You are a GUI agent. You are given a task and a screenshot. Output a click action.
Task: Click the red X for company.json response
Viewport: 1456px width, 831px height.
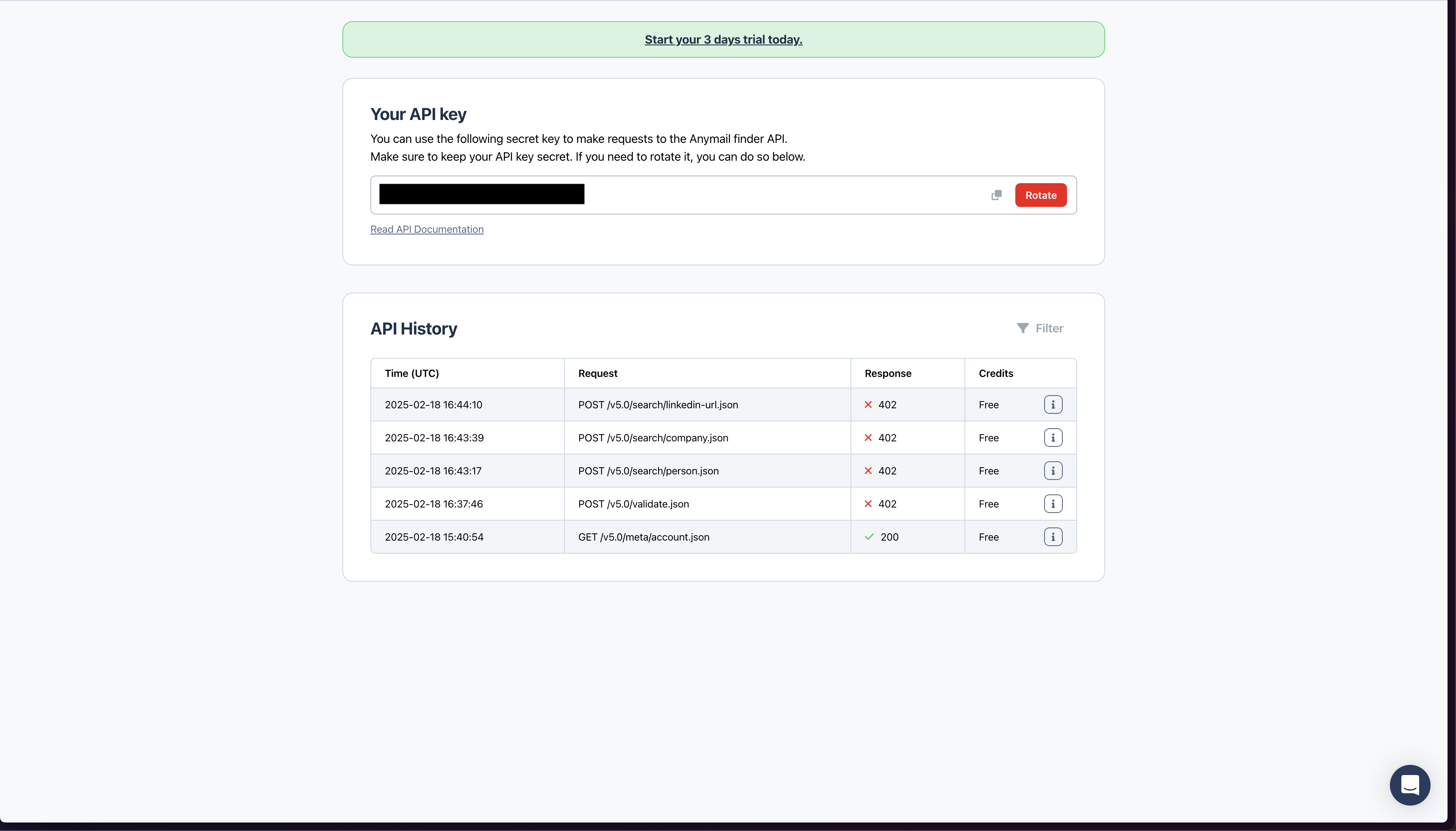pos(868,438)
